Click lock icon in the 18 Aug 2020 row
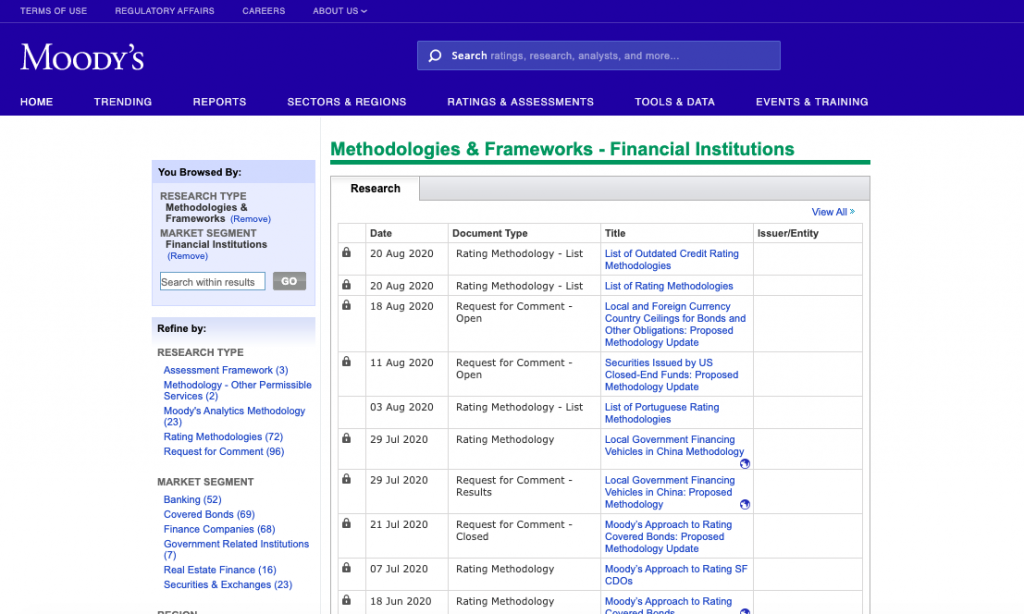 click(347, 305)
